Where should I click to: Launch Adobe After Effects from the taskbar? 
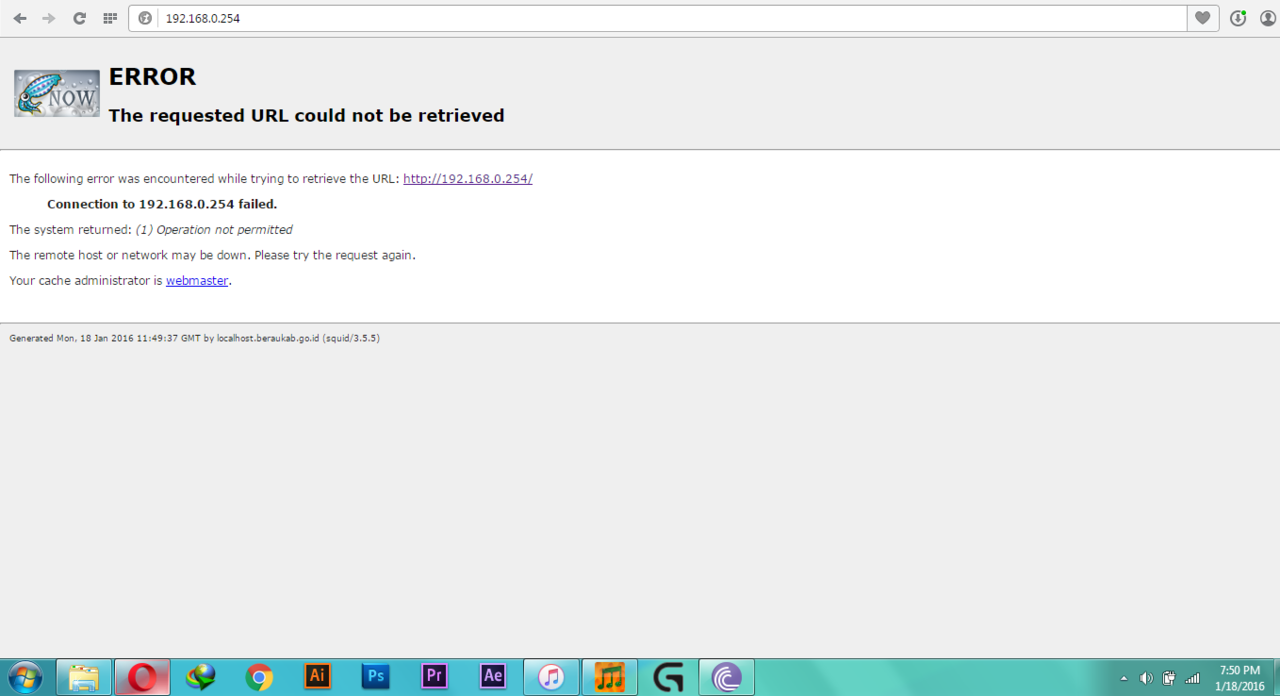(x=493, y=677)
